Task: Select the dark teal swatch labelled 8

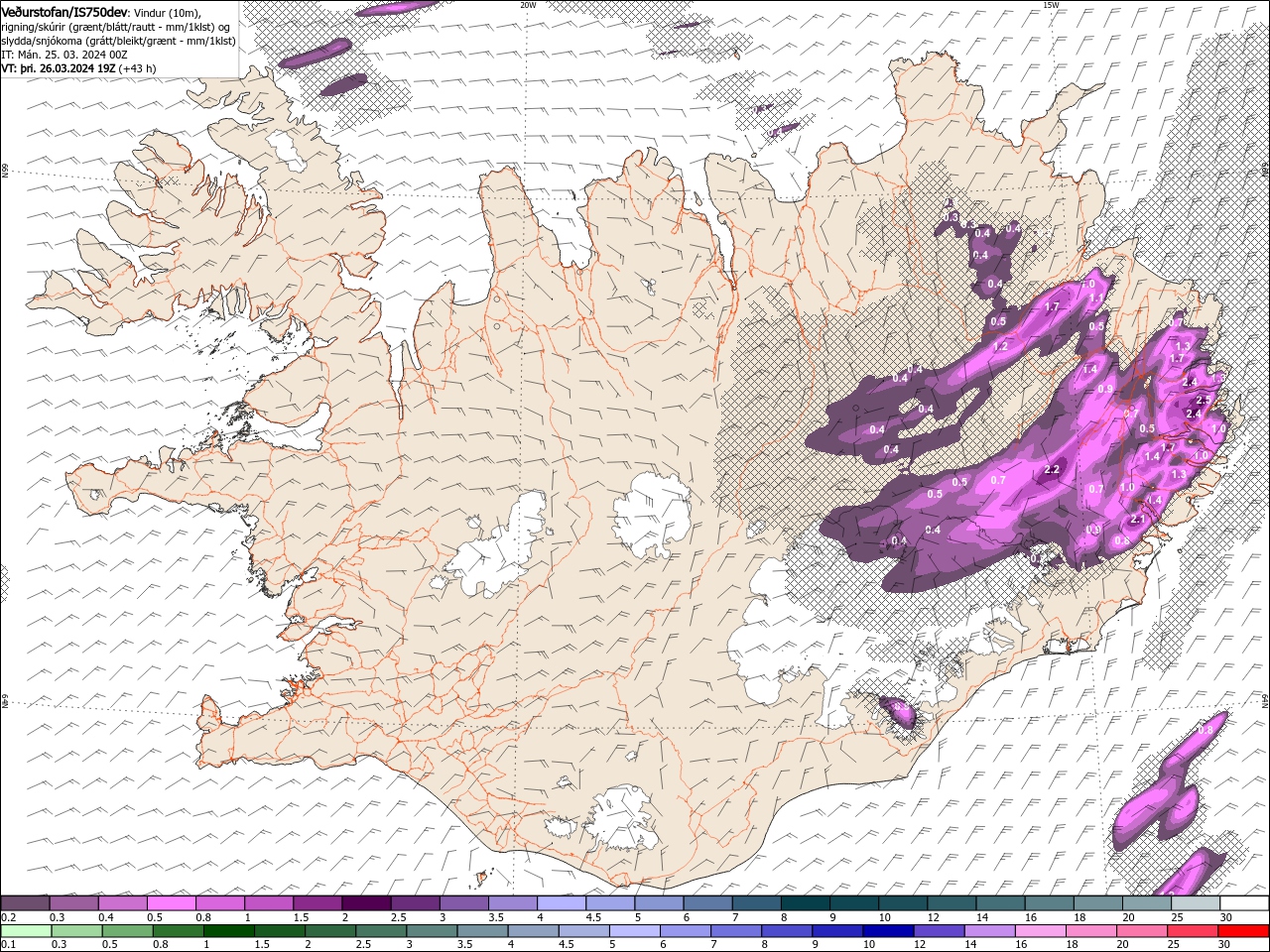Action: (x=805, y=903)
